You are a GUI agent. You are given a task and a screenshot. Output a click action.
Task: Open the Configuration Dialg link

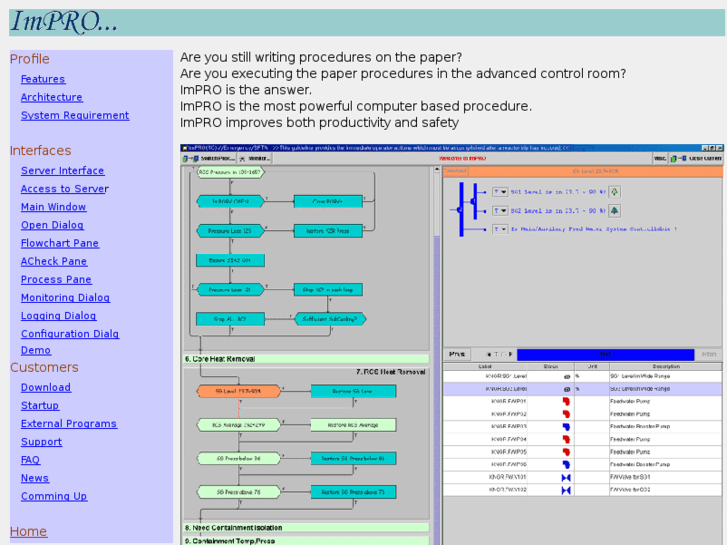point(70,333)
